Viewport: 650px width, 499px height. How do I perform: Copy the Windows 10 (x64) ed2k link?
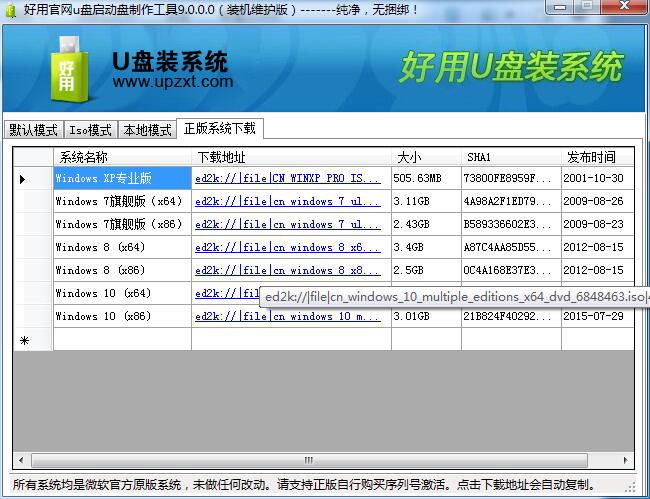(227, 293)
